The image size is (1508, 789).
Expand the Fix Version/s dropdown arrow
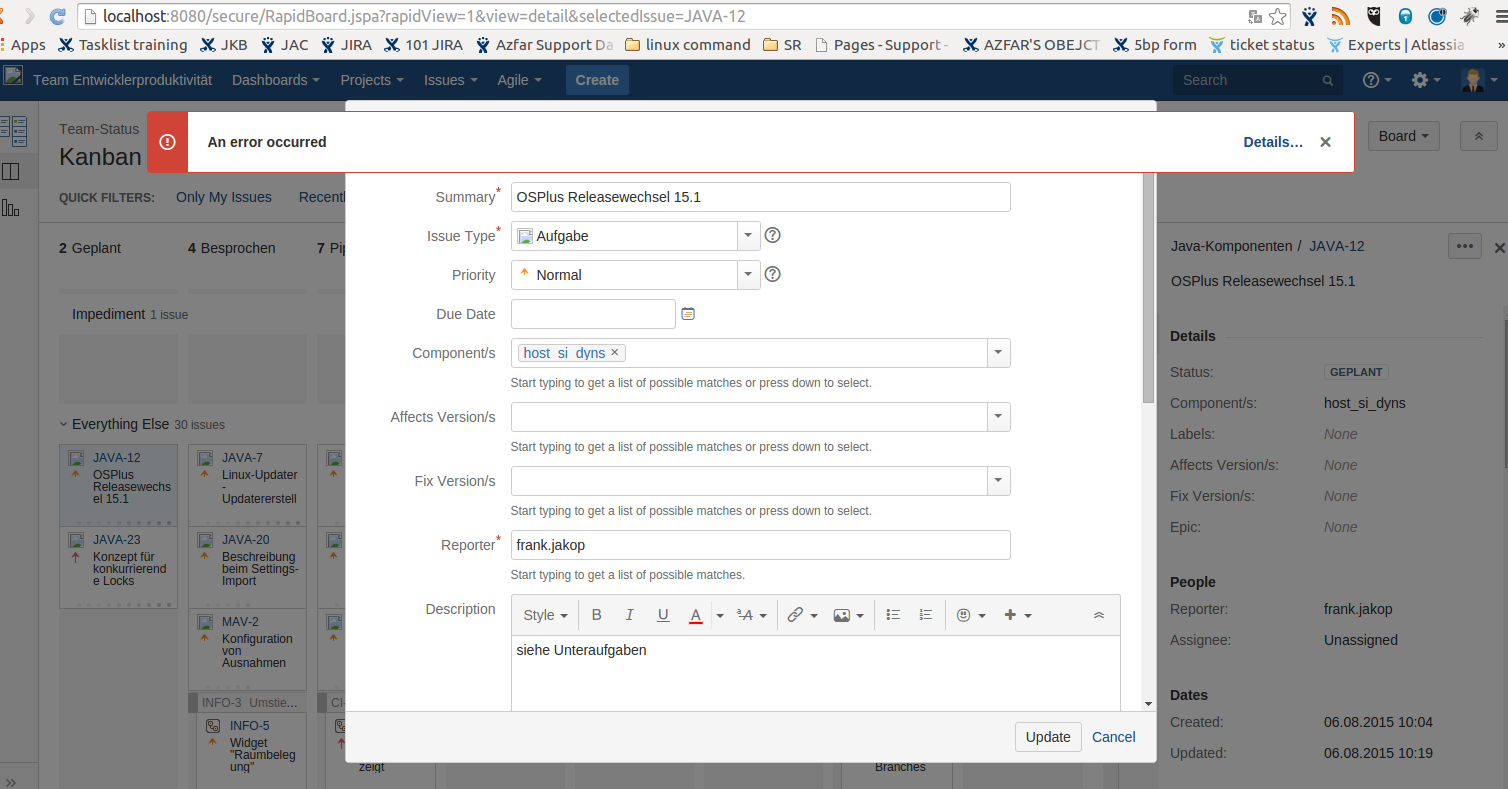point(999,481)
